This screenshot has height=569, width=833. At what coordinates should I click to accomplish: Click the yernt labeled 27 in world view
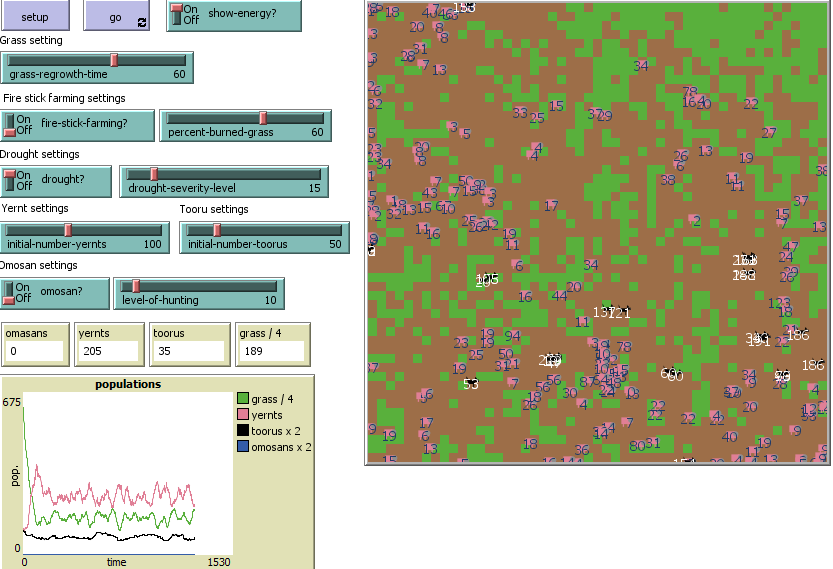[769, 133]
